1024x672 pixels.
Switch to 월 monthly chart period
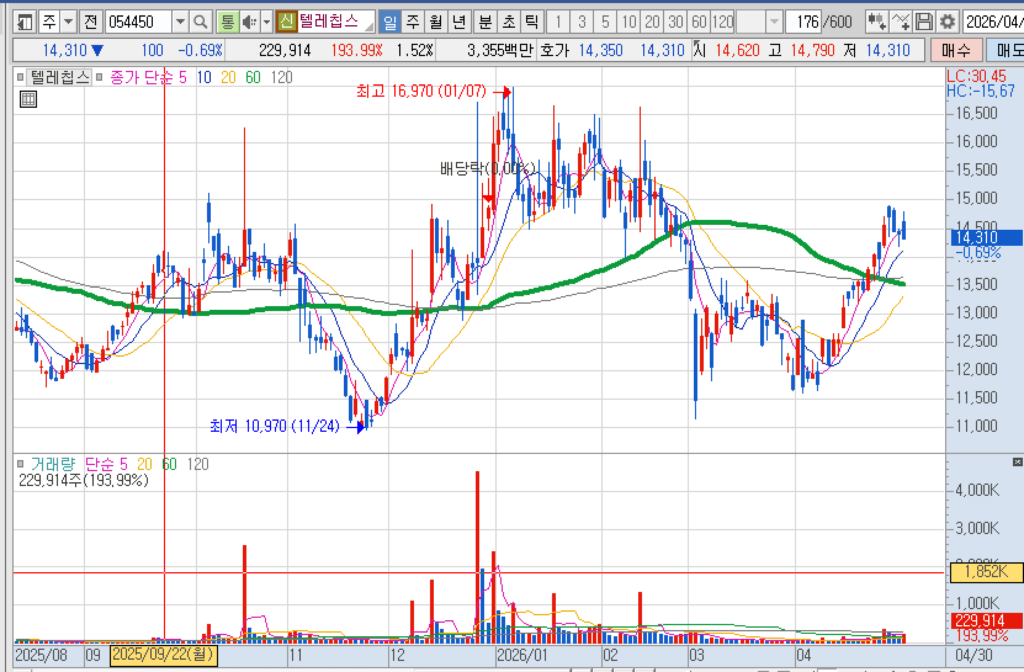pos(436,22)
